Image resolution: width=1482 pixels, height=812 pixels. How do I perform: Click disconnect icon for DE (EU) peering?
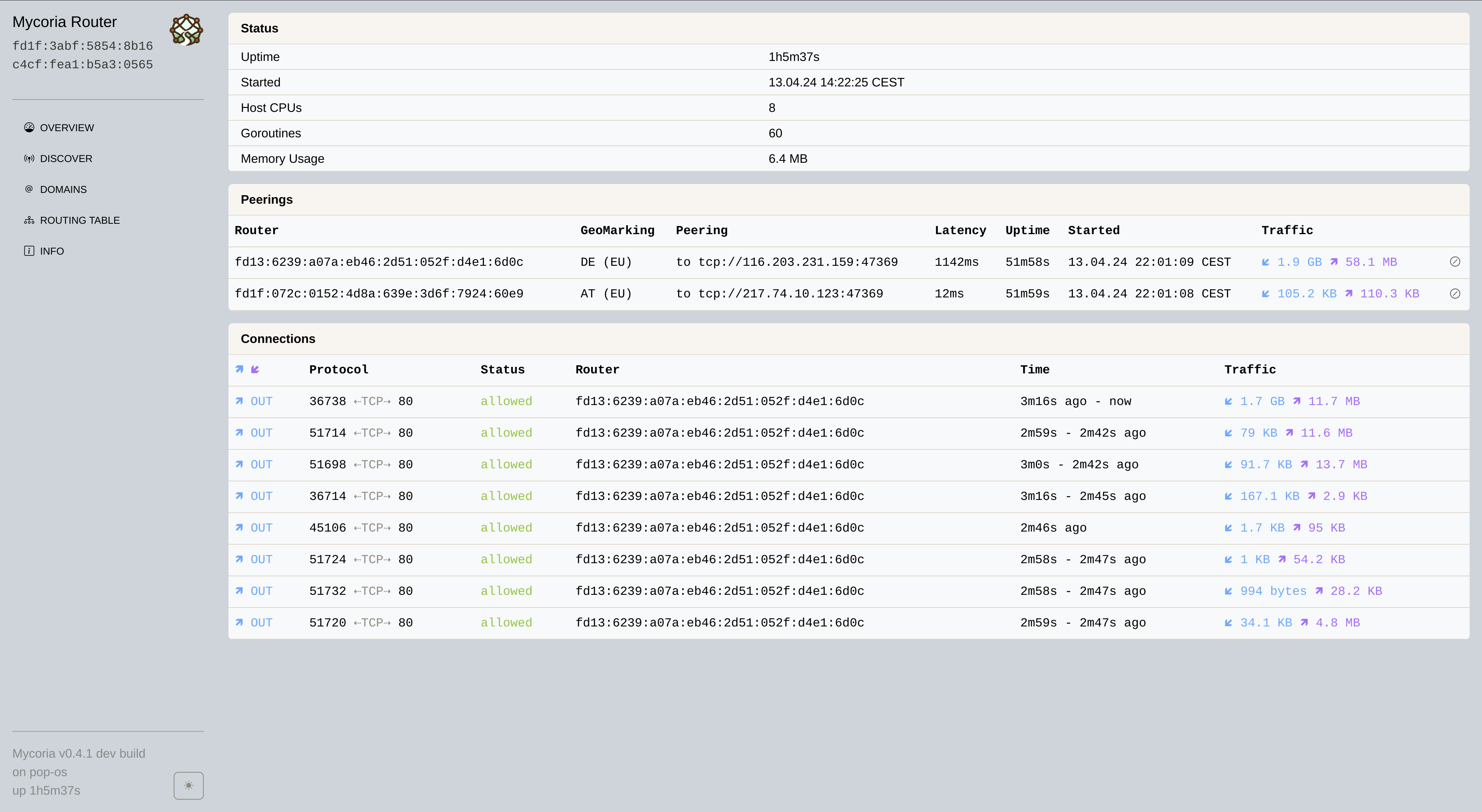tap(1455, 262)
